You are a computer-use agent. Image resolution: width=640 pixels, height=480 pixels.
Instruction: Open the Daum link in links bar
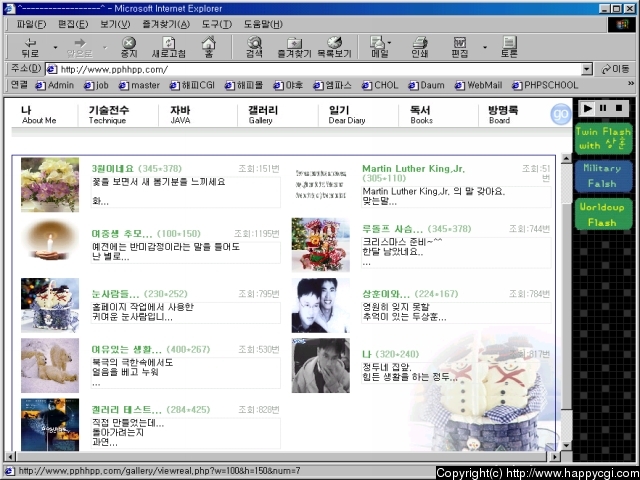coord(427,85)
